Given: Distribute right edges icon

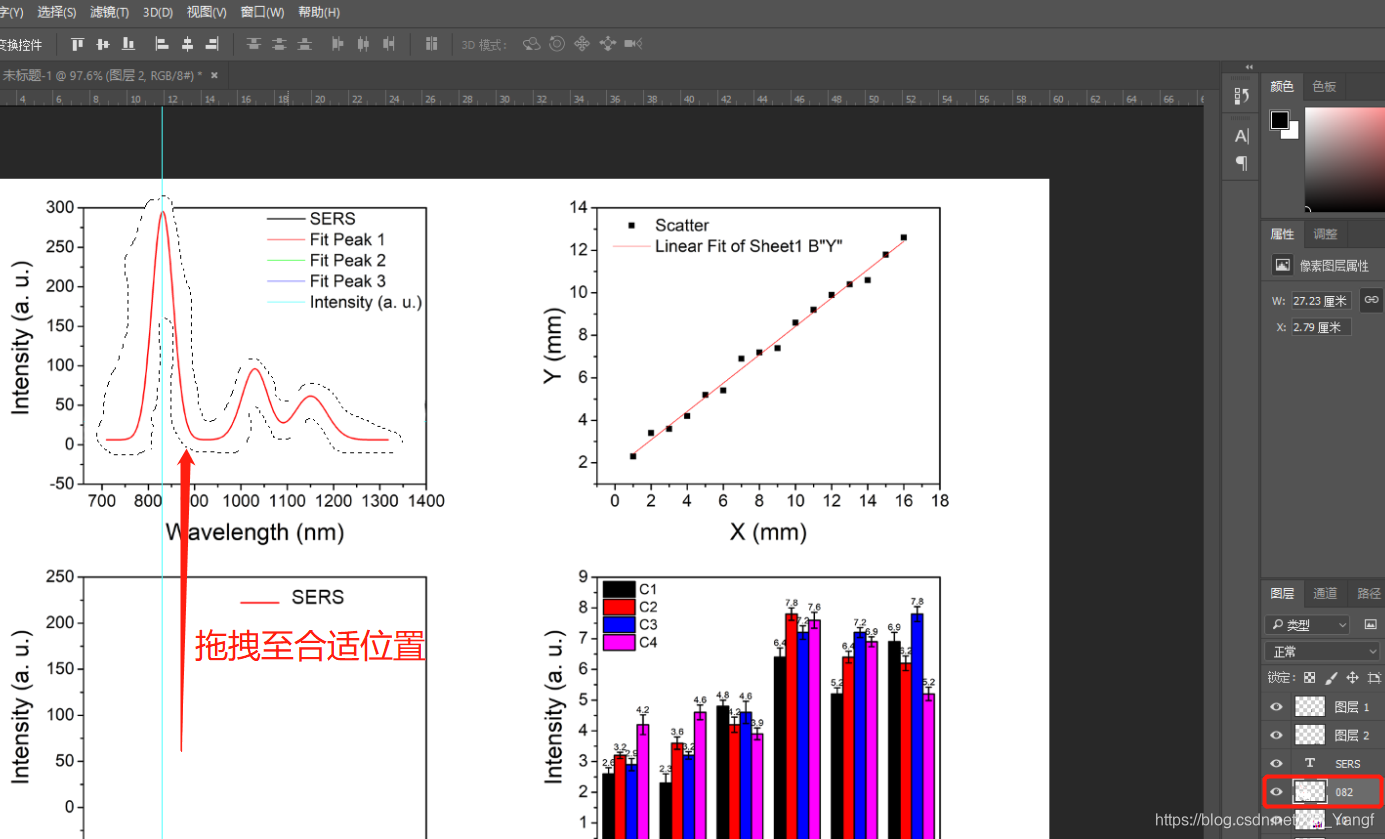Looking at the screenshot, I should [388, 44].
